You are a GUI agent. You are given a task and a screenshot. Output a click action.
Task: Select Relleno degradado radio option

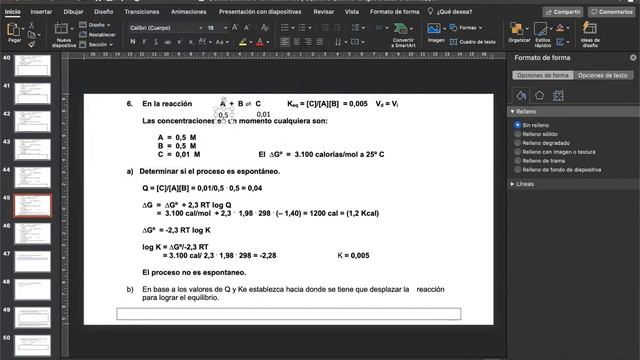coord(518,143)
